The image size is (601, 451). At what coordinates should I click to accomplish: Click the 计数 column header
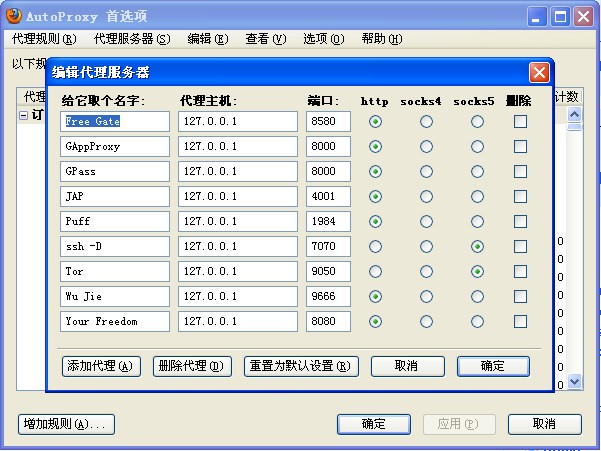(x=567, y=97)
